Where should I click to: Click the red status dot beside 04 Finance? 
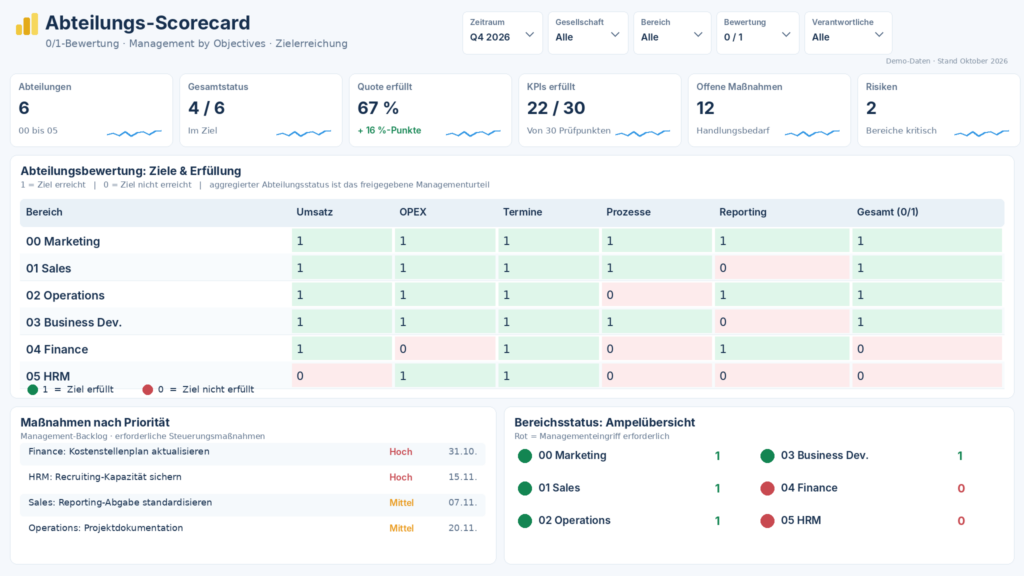(767, 488)
